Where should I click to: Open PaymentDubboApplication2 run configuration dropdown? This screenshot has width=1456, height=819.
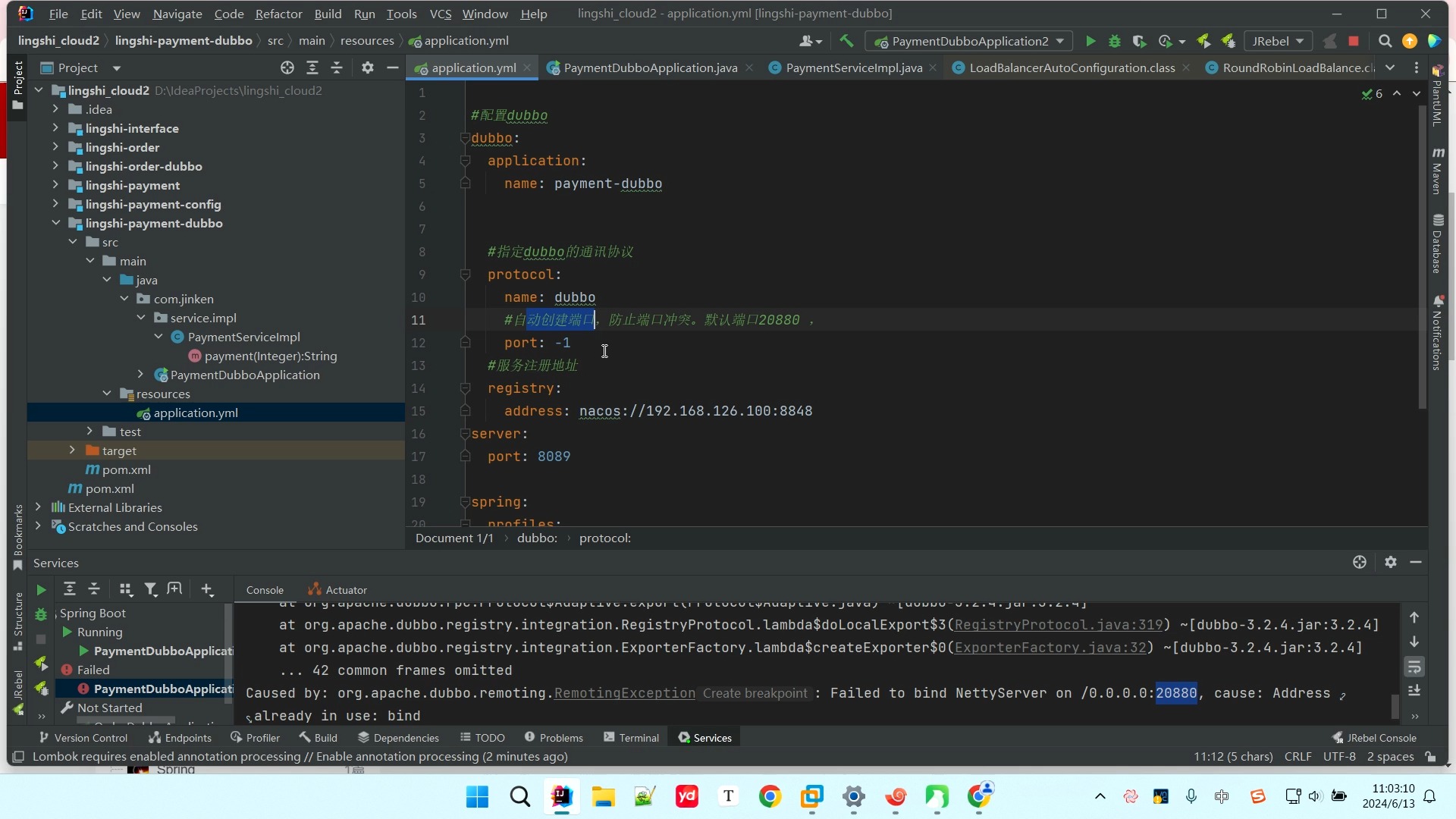pos(969,41)
